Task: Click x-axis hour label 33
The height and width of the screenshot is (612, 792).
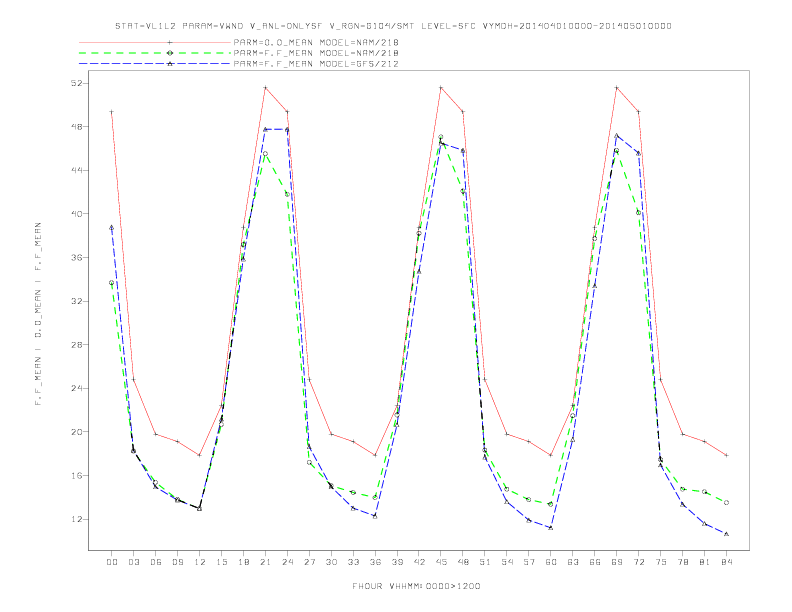Action: click(353, 562)
